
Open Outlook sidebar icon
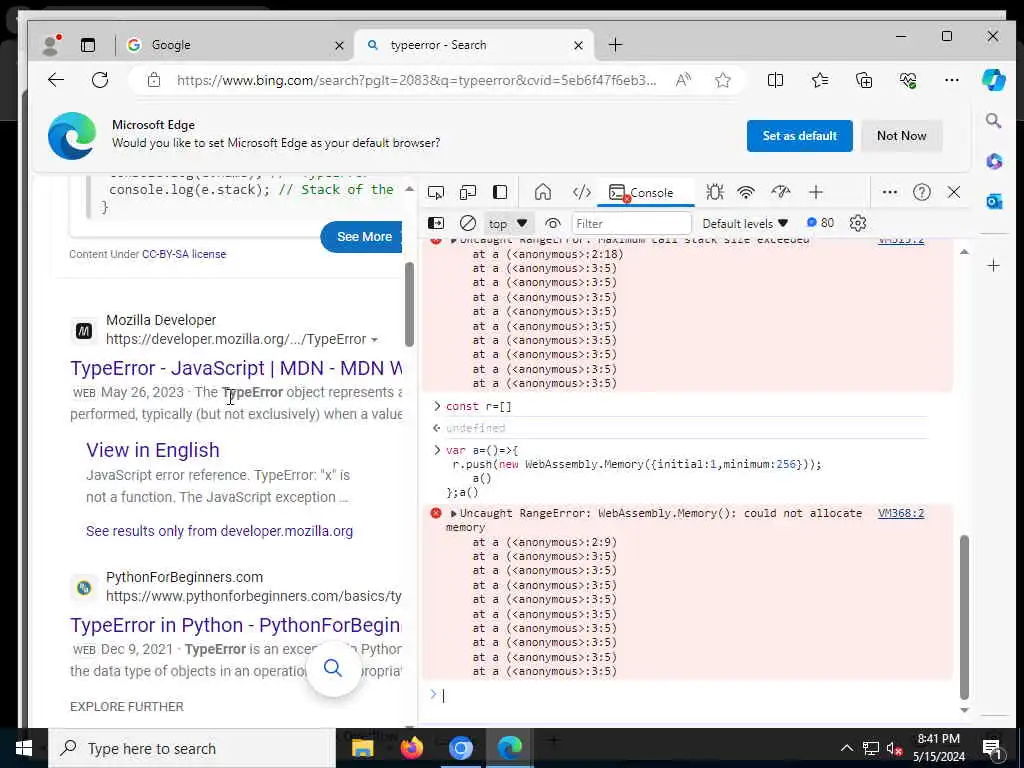[x=993, y=202]
